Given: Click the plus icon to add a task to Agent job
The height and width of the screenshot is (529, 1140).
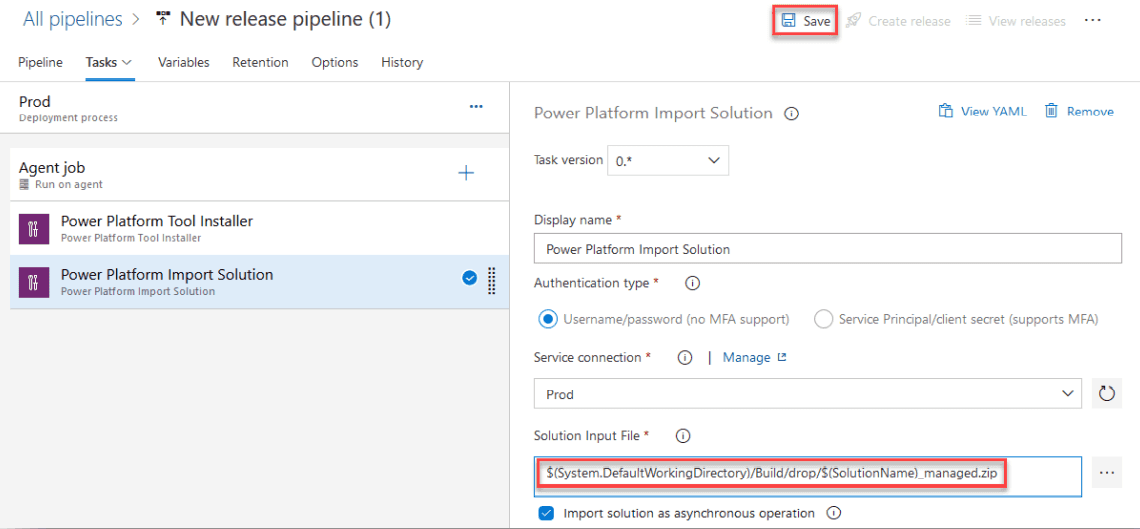Looking at the screenshot, I should click(x=466, y=173).
